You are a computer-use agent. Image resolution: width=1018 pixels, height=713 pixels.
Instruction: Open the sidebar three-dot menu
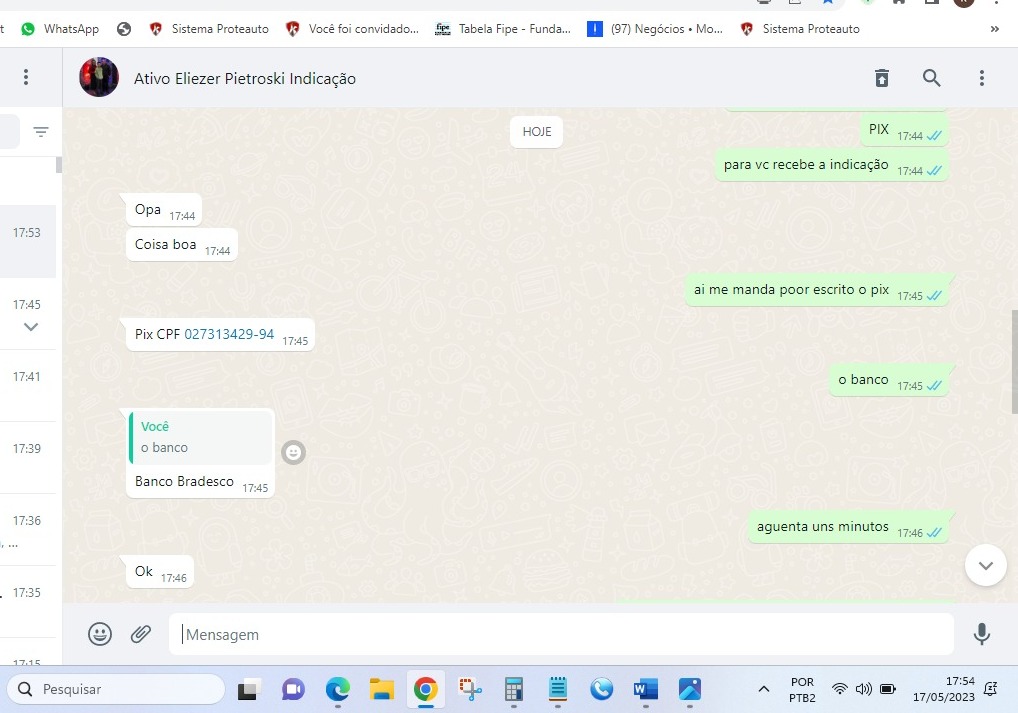26,78
